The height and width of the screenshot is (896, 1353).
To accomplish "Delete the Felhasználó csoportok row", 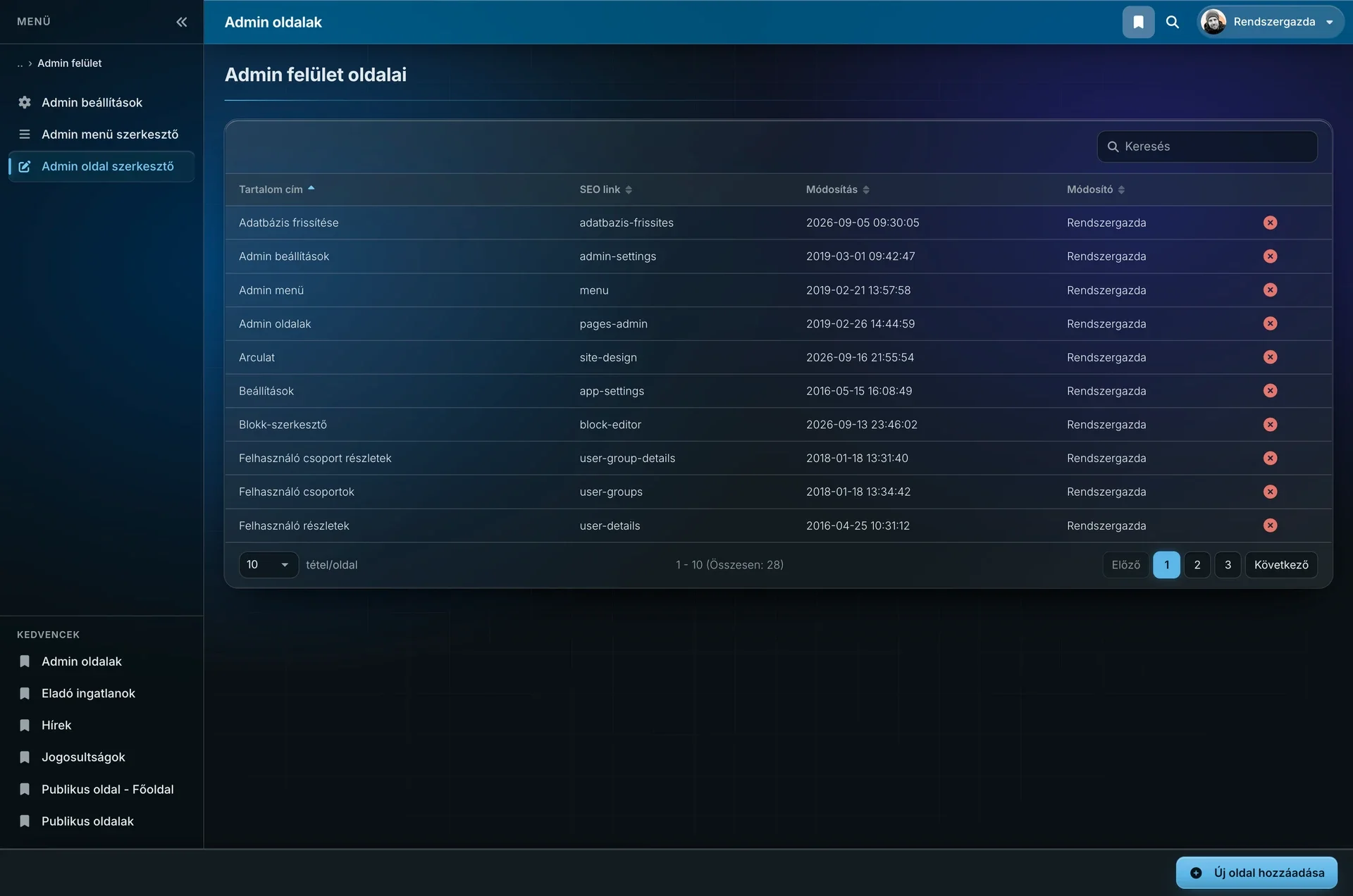I will (1270, 492).
